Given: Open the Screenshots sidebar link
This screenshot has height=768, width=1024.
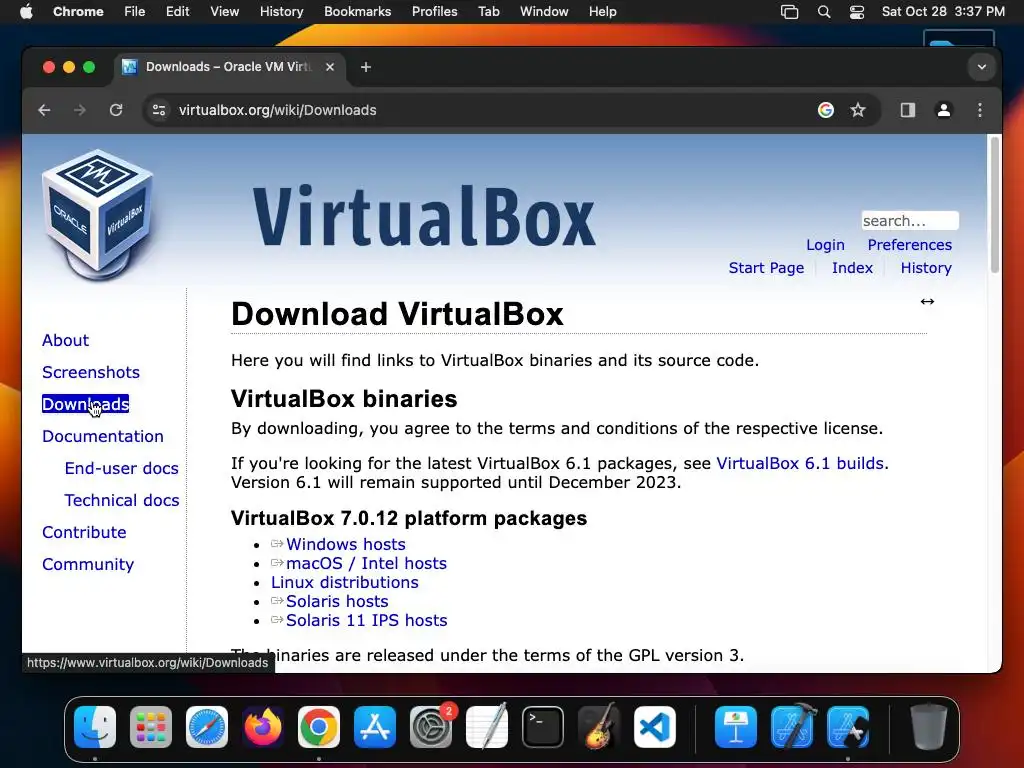Looking at the screenshot, I should point(91,372).
